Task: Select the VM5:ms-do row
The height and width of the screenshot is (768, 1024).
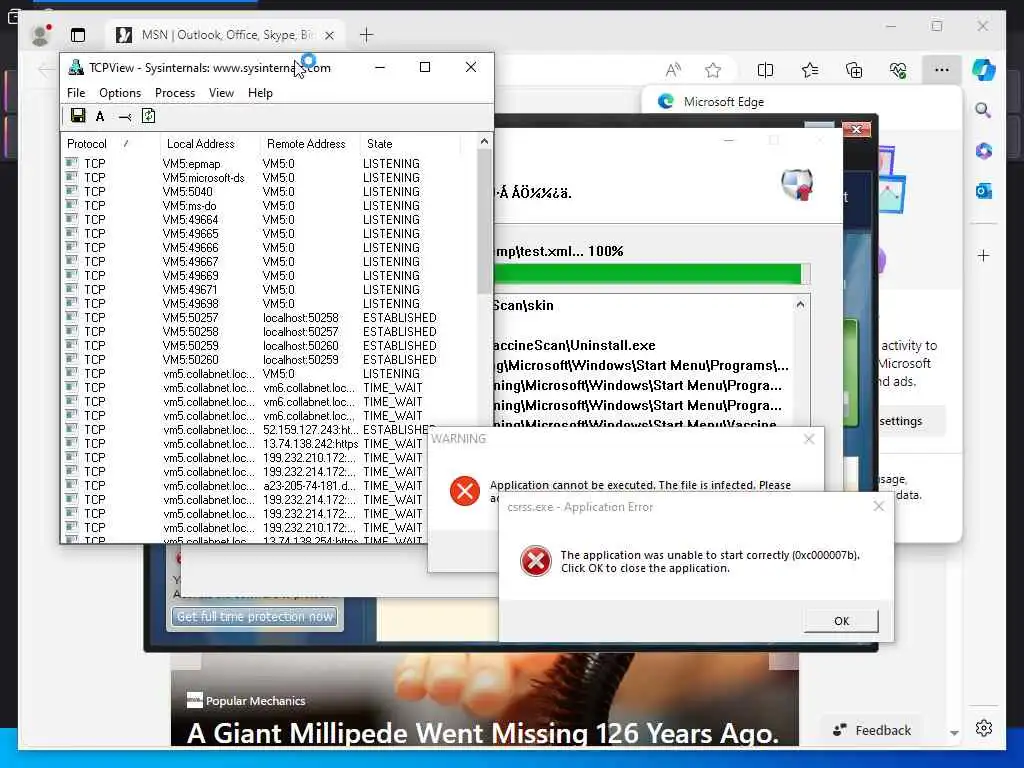Action: point(270,206)
